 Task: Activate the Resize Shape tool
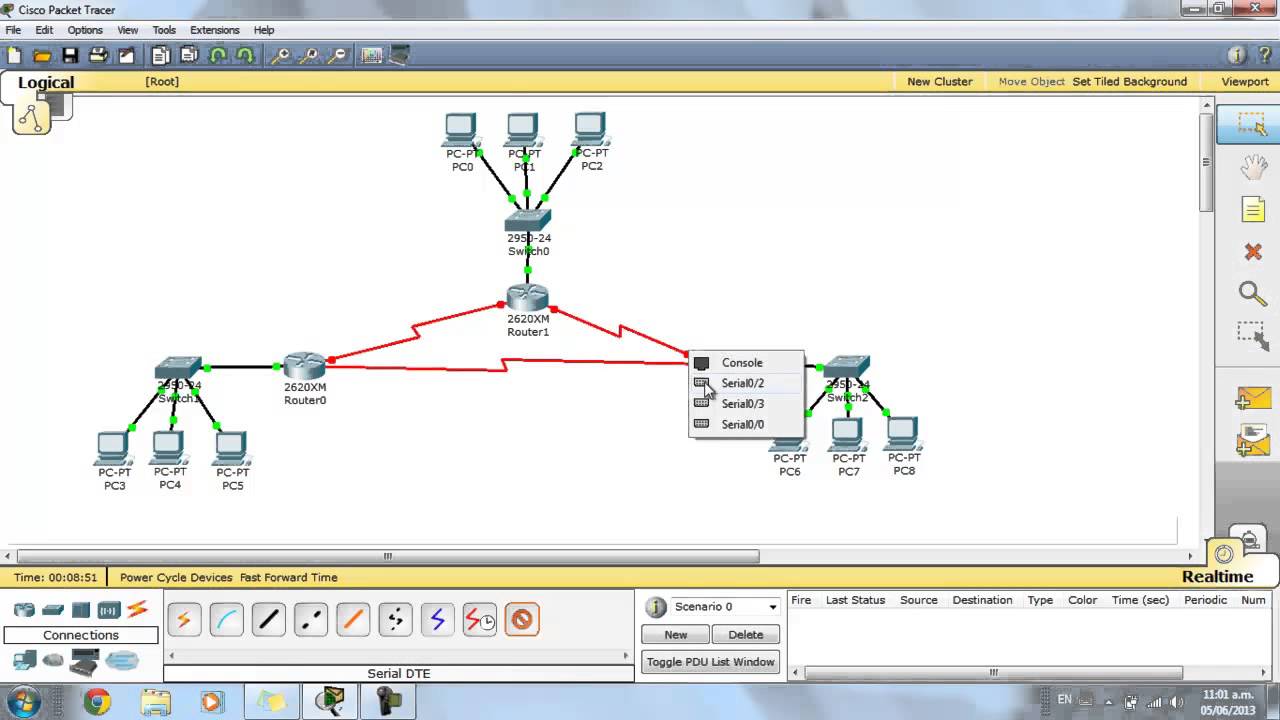(1253, 336)
